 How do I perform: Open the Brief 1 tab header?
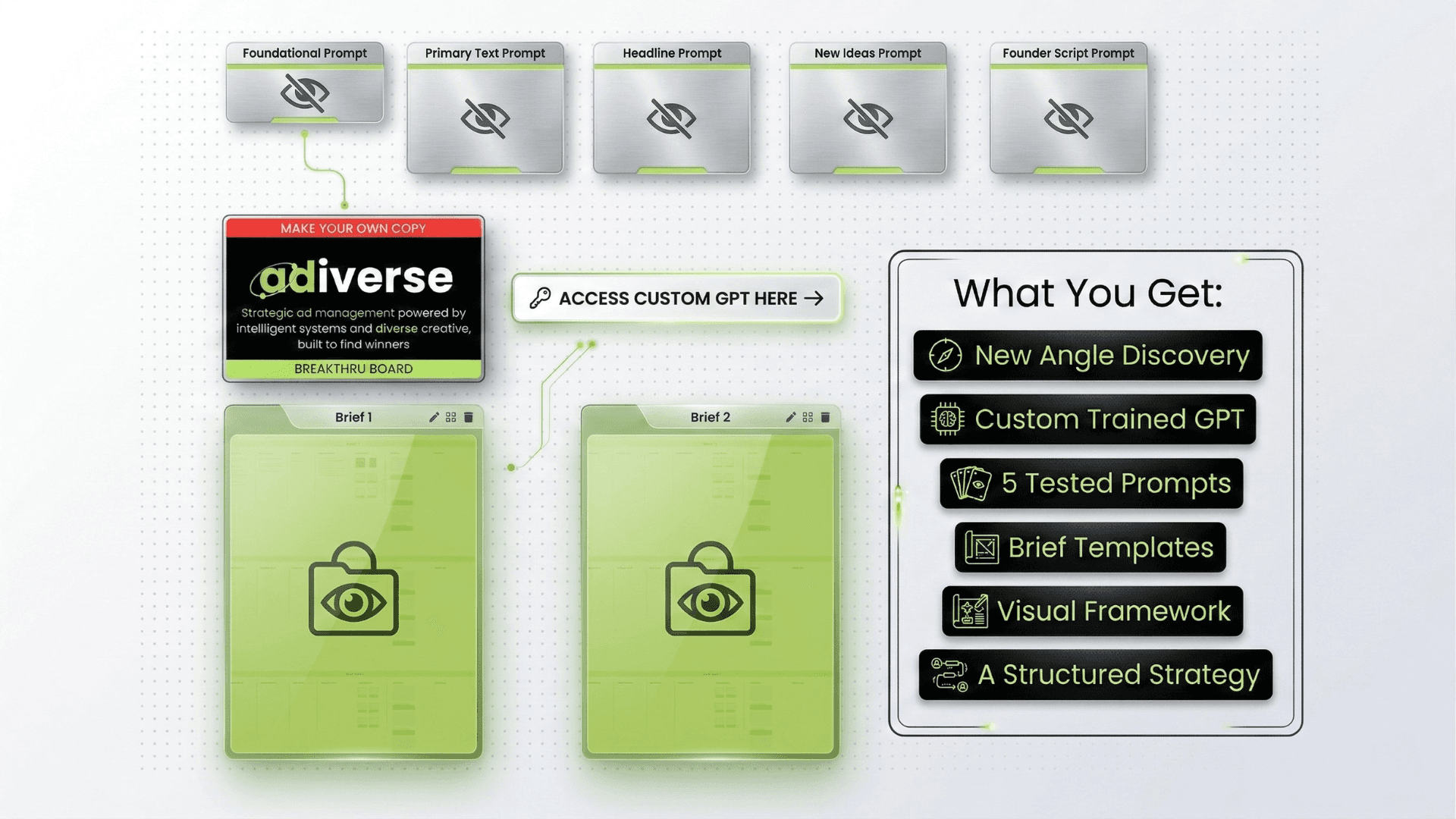[x=353, y=417]
